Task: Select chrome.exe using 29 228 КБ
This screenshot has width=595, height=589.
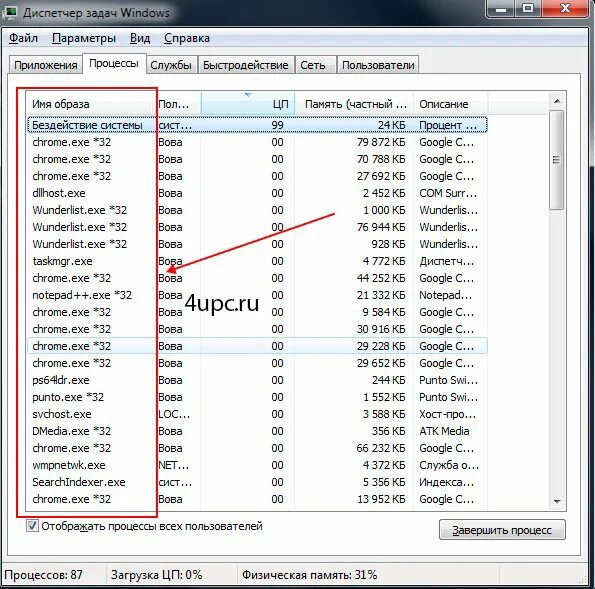Action: (257, 346)
